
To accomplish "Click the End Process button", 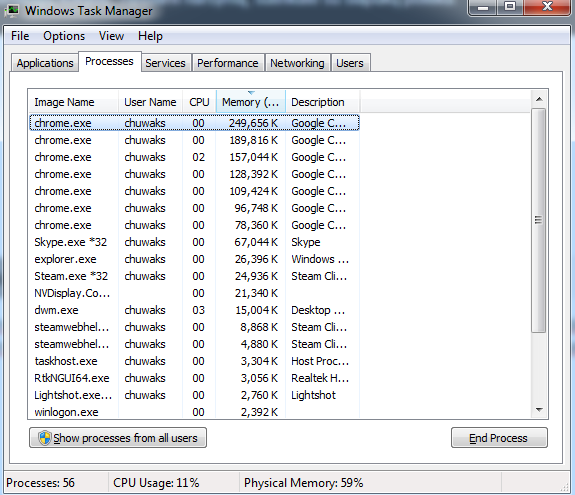I will tap(499, 438).
